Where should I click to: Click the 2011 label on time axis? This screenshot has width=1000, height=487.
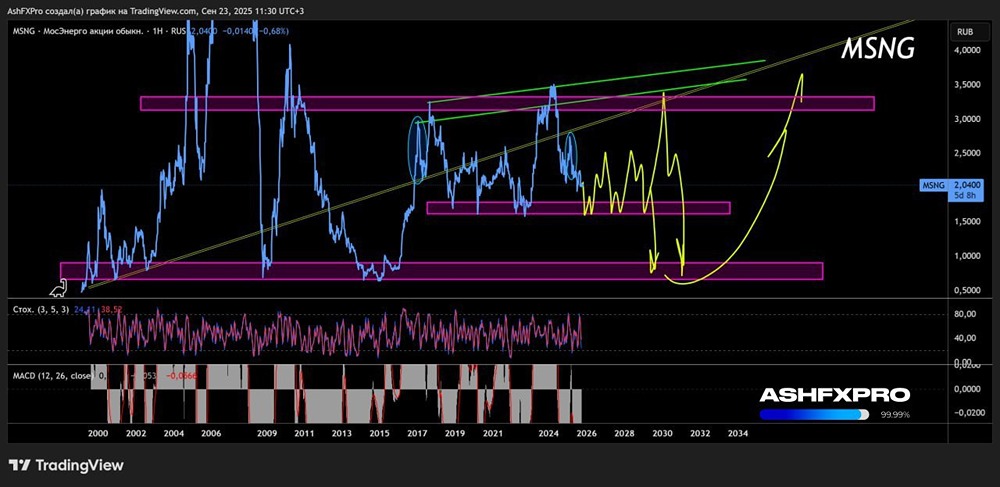pyautogui.click(x=304, y=433)
